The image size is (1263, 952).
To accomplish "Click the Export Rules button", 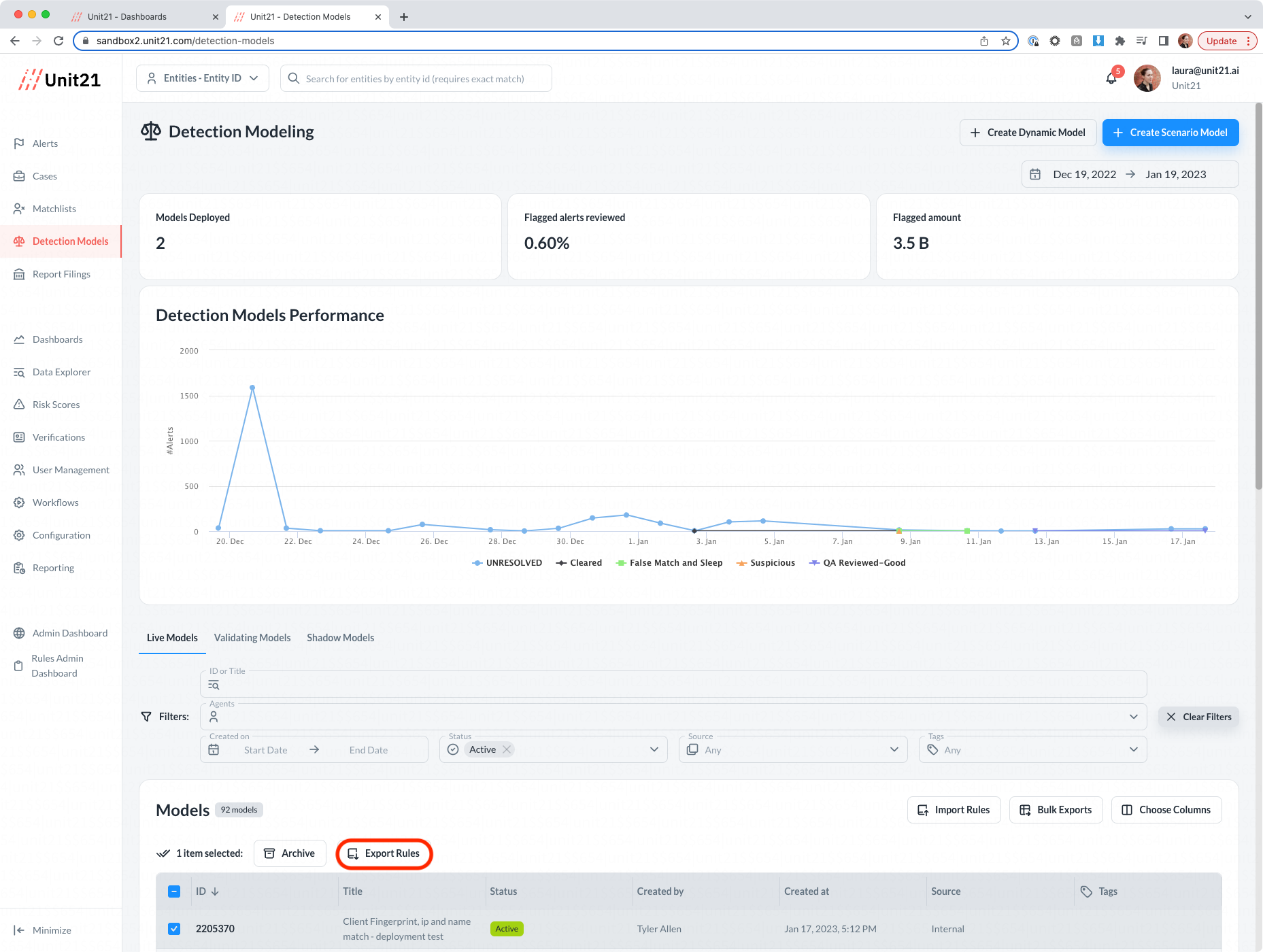I will pyautogui.click(x=384, y=853).
